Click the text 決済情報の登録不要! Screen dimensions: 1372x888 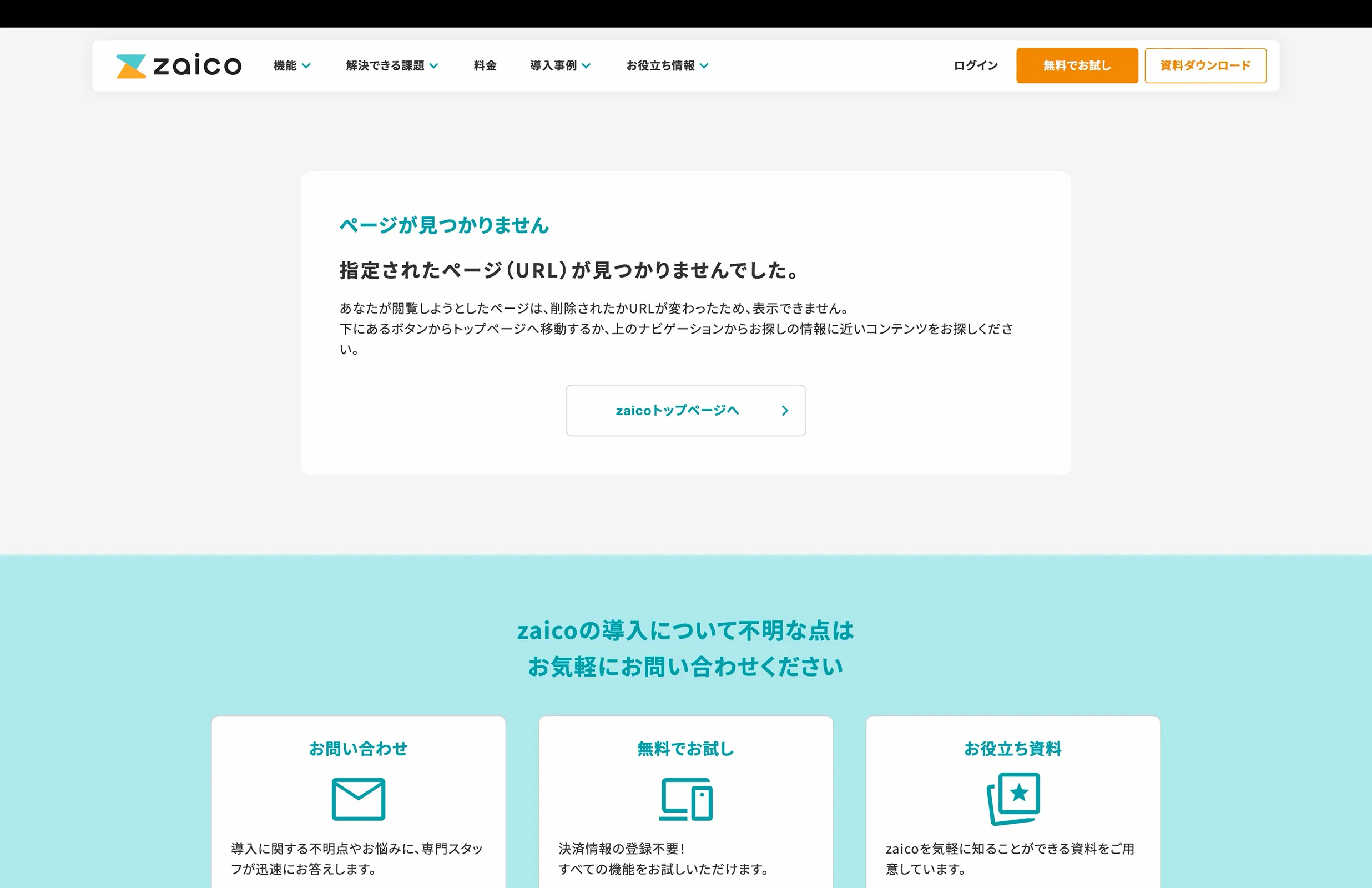point(622,849)
